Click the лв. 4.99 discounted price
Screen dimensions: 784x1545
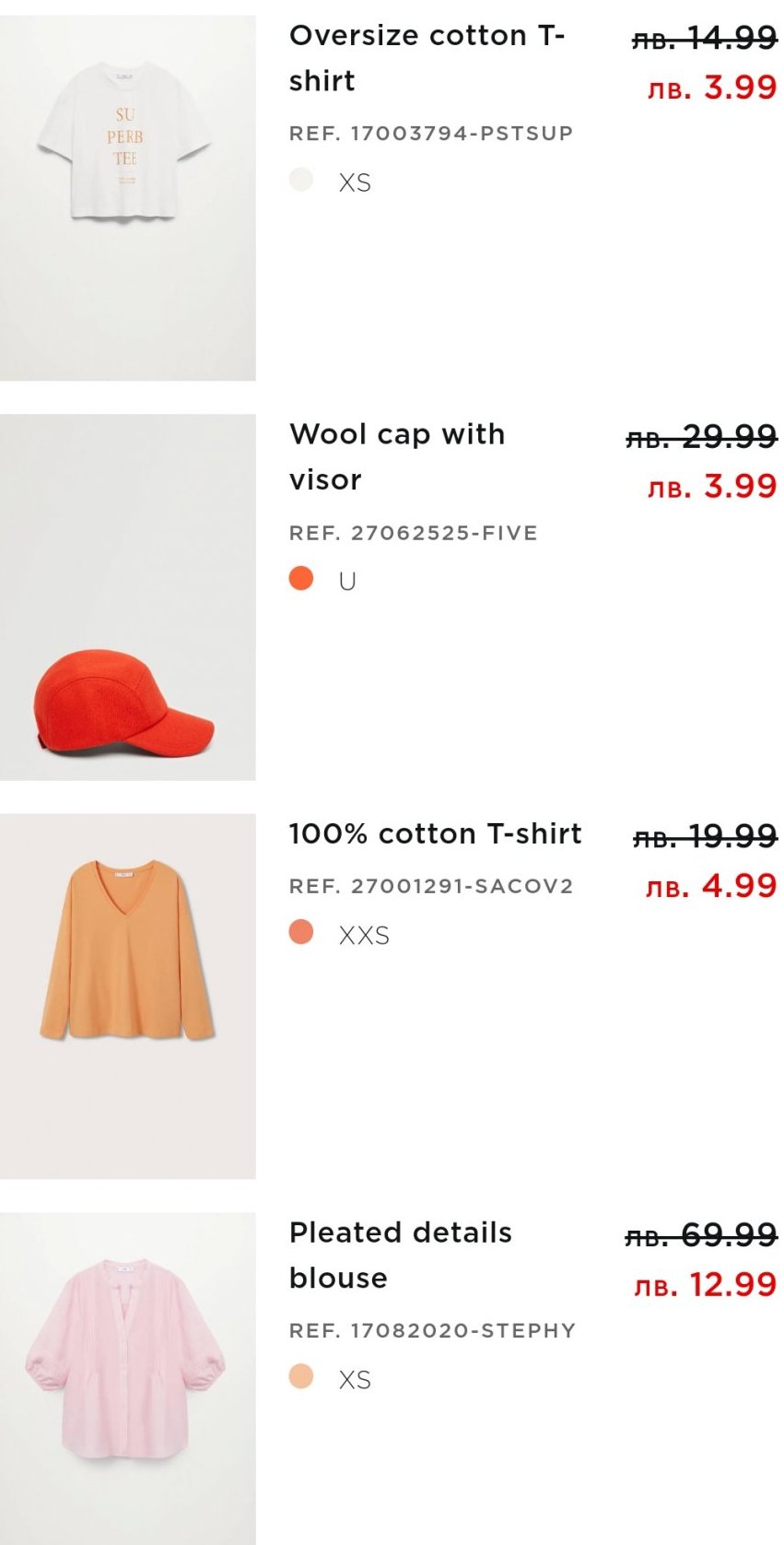tap(711, 886)
